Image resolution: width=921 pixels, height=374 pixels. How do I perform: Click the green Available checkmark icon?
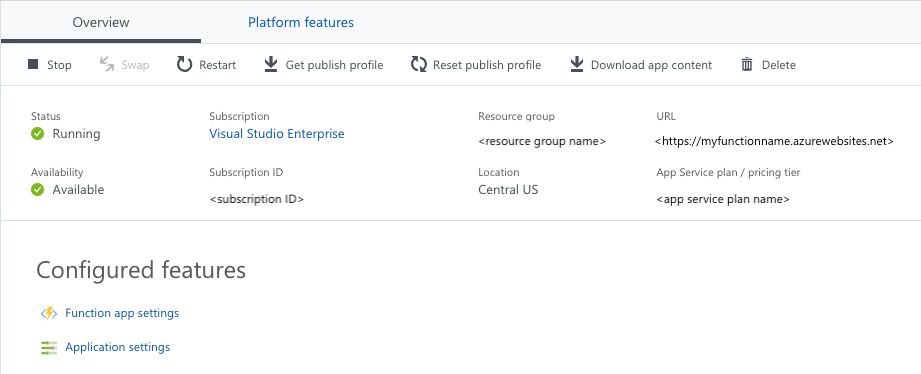[38, 190]
